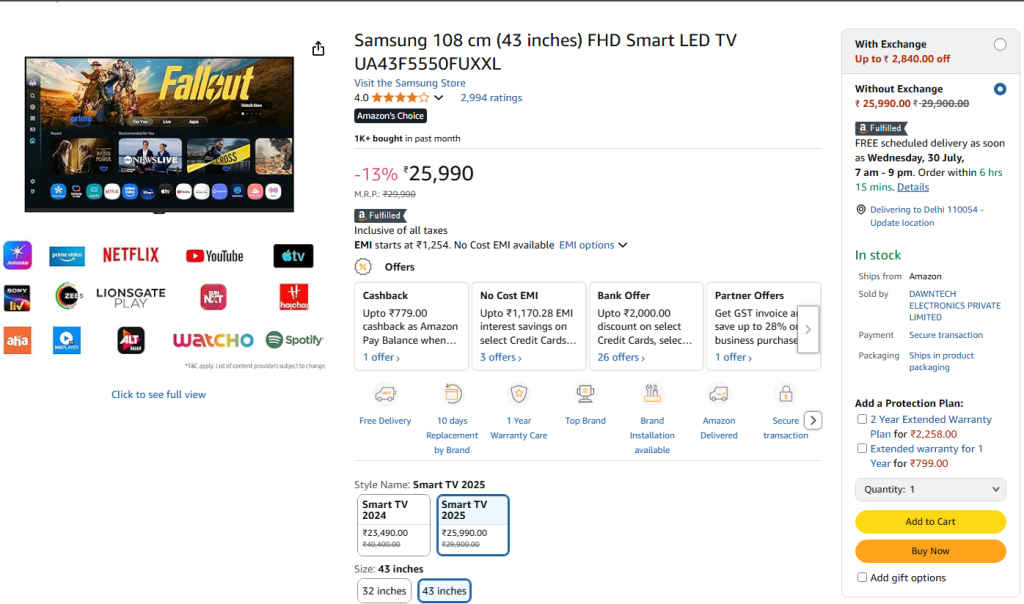This screenshot has width=1024, height=604.
Task: Switch to the Smart TV 2024 style option
Action: (x=394, y=524)
